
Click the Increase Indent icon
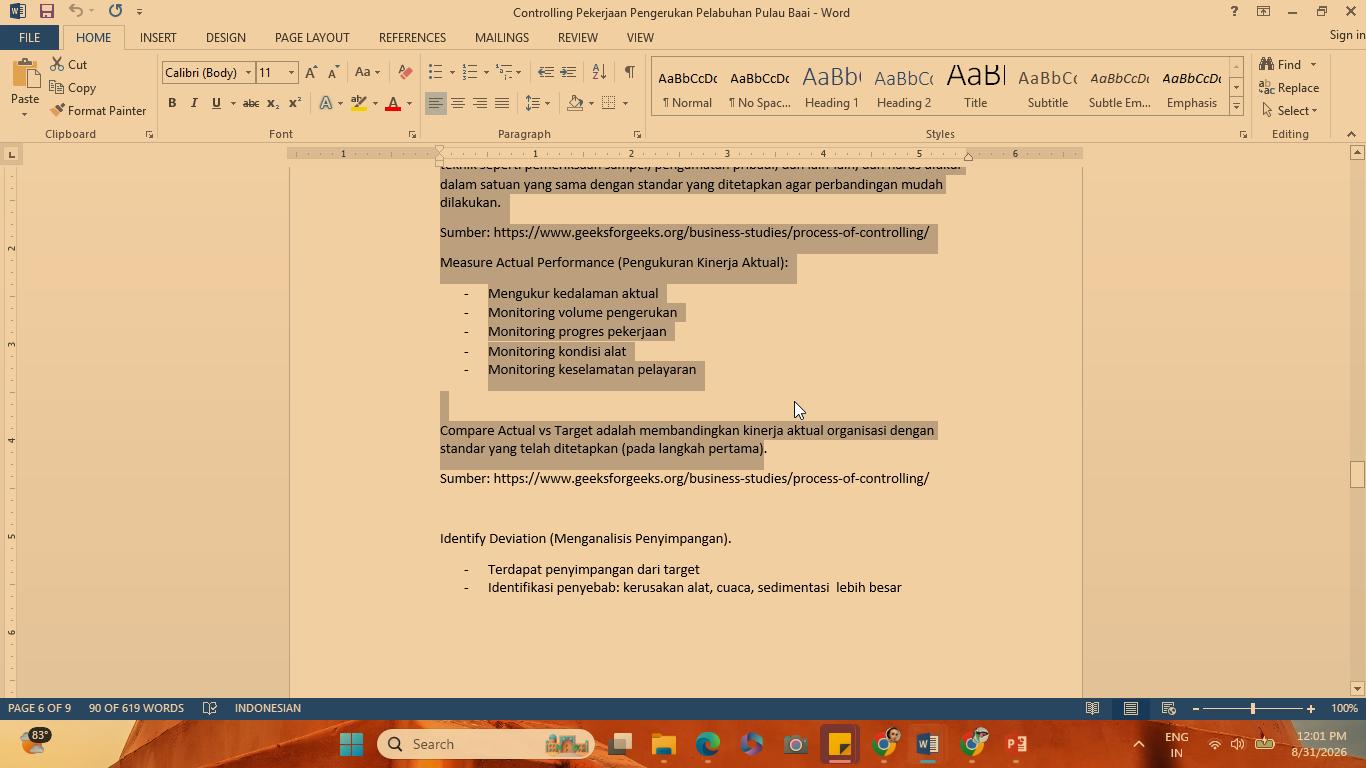coord(568,72)
